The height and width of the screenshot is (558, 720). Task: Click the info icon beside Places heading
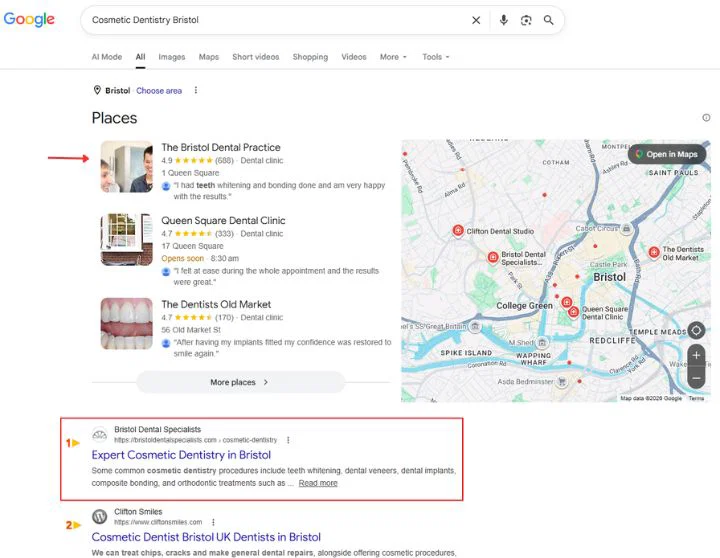(x=706, y=118)
